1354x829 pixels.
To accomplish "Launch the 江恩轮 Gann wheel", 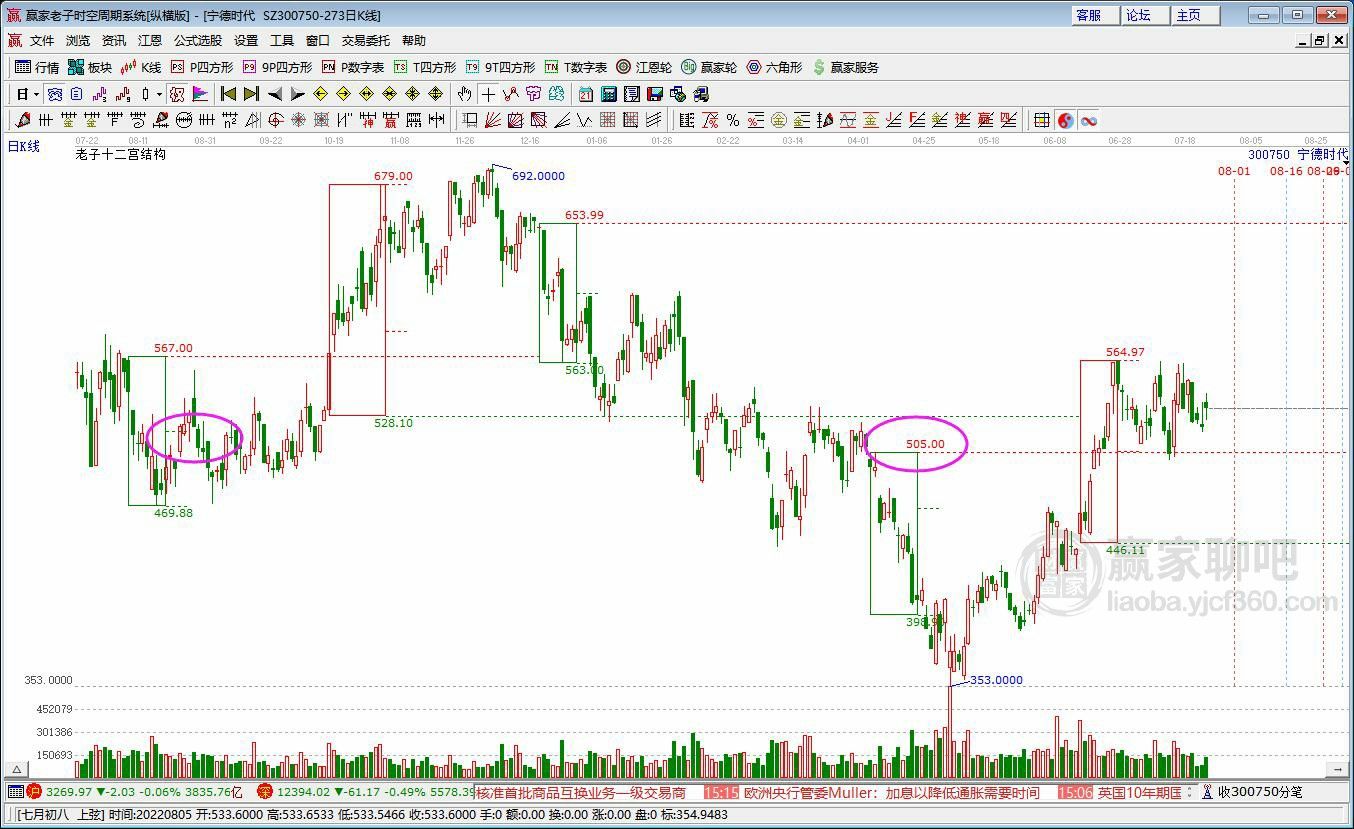I will click(644, 67).
